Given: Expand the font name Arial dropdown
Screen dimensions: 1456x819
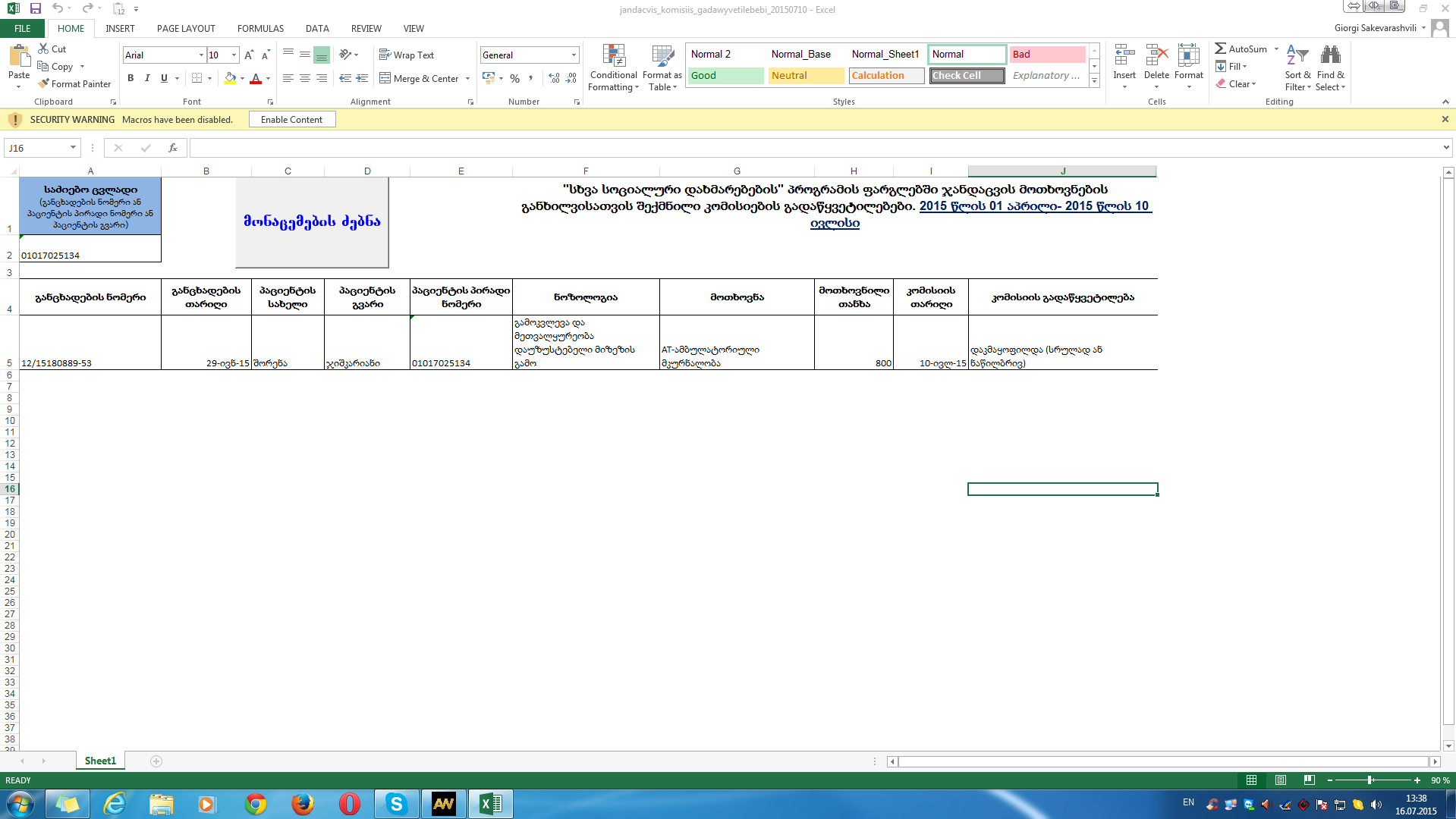Looking at the screenshot, I should pos(201,55).
